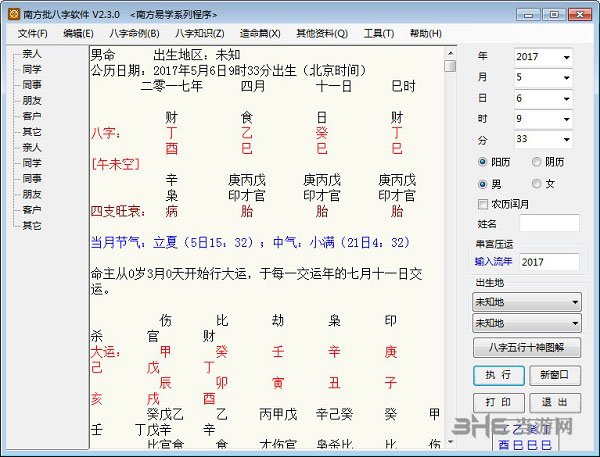Image resolution: width=600 pixels, height=457 pixels.
Task: Select the second 同事 tree item
Action: tap(32, 179)
